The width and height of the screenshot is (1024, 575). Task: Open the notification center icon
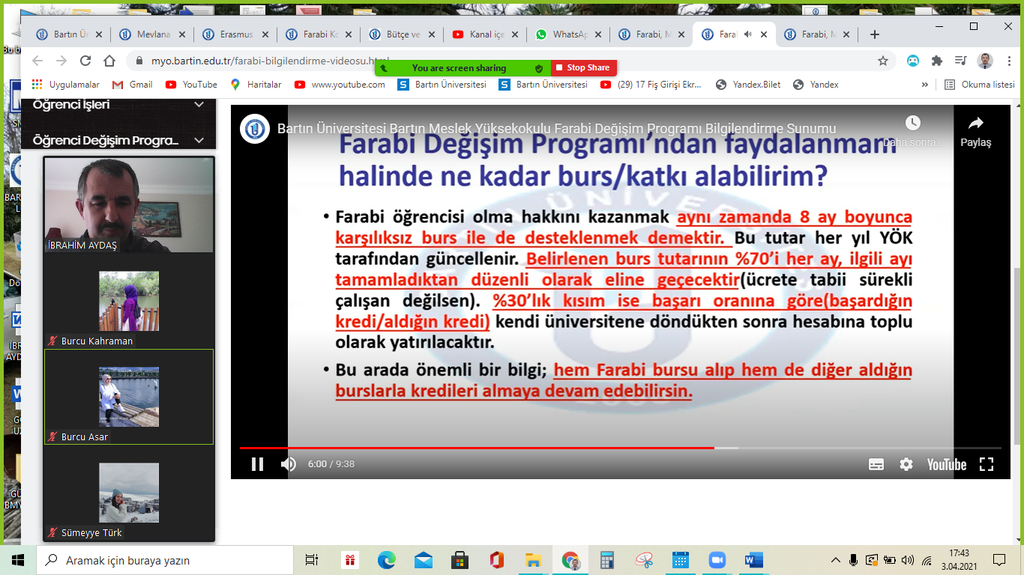click(x=999, y=560)
